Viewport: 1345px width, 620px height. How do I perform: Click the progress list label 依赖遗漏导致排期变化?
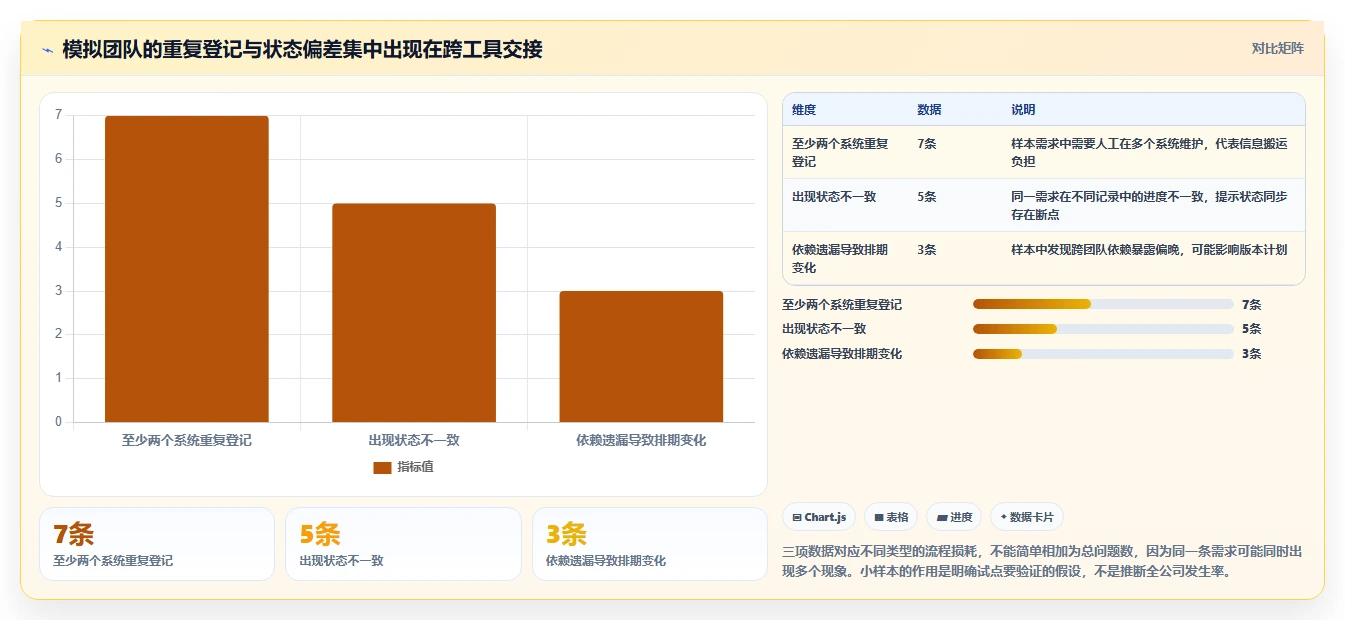842,353
